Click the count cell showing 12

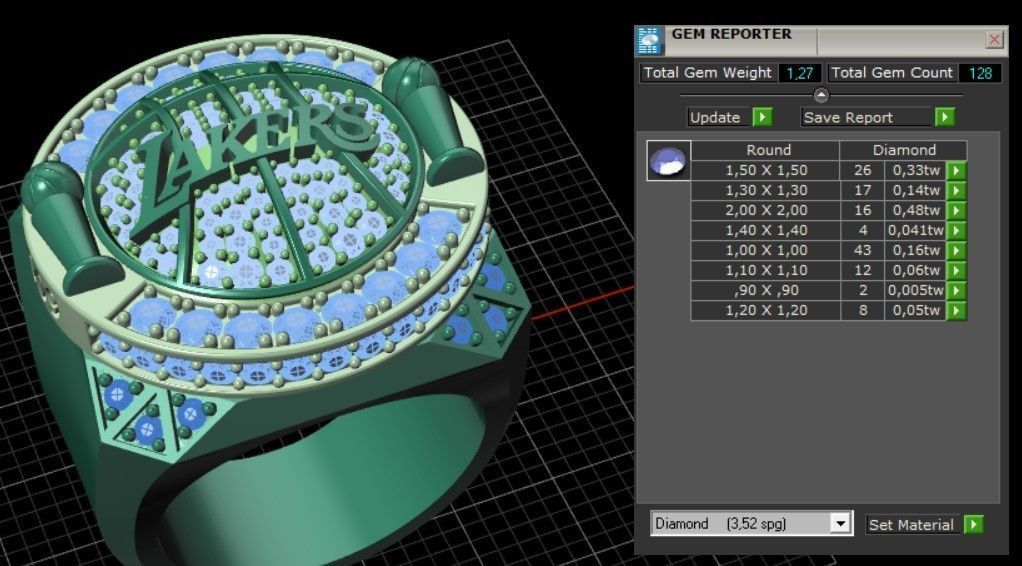pos(862,271)
